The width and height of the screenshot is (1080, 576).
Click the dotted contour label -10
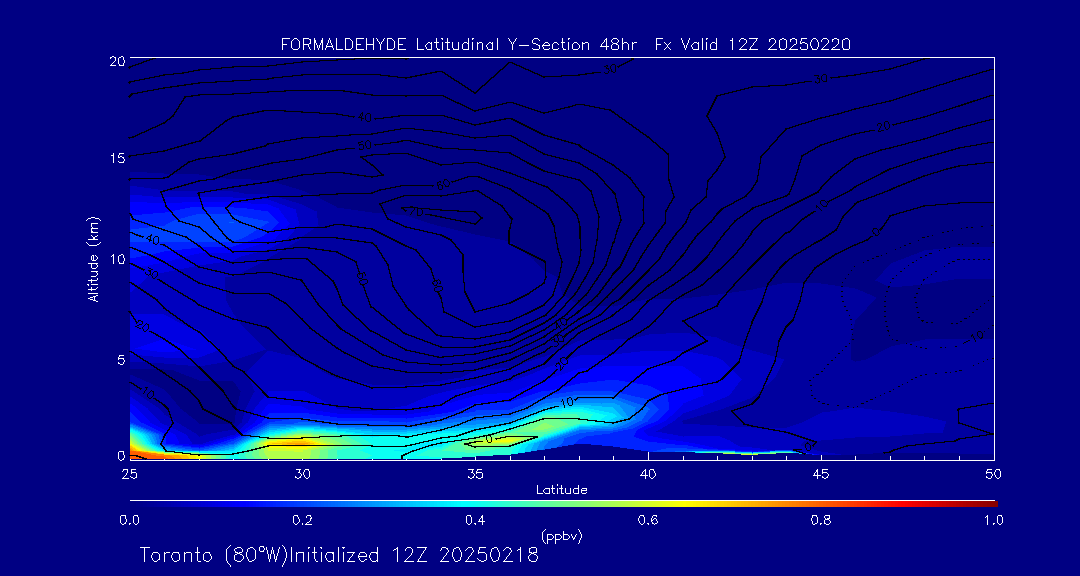[973, 337]
